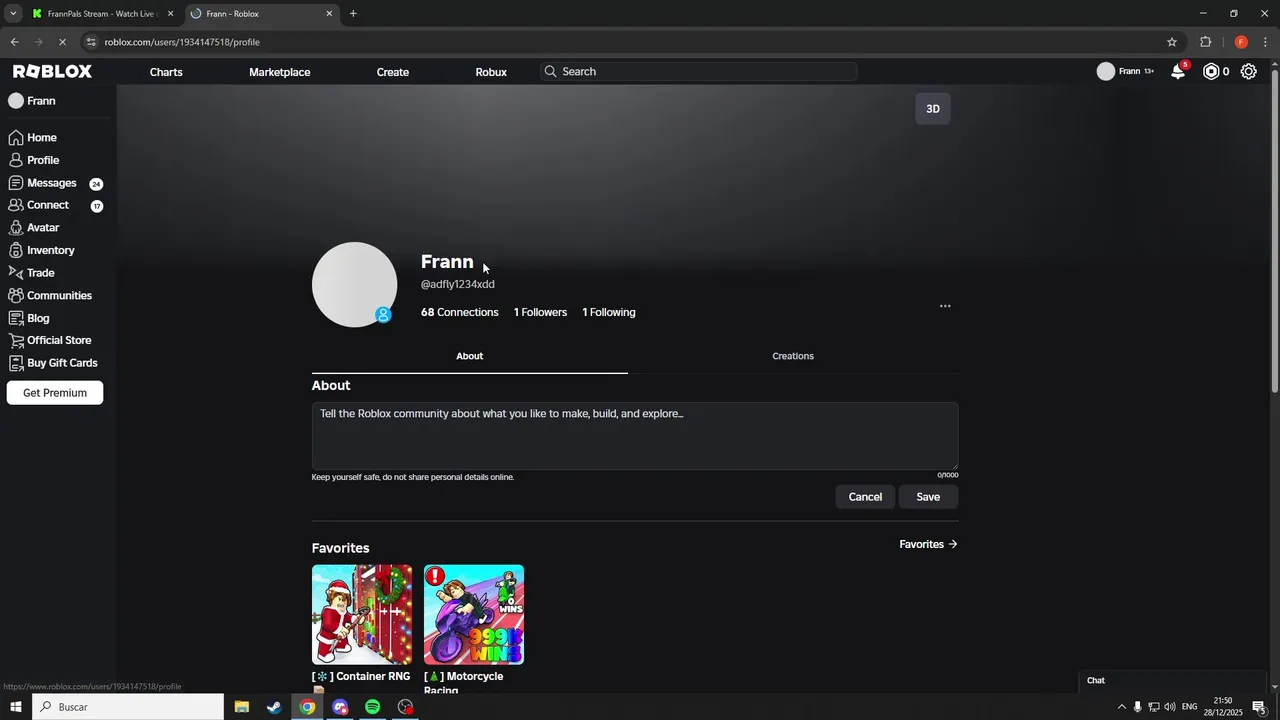The height and width of the screenshot is (720, 1280).
Task: Open the Windows Start menu
Action: 15,707
